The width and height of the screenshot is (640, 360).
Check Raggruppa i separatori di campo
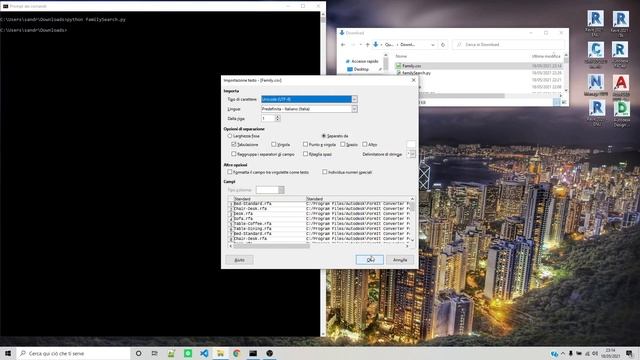[233, 154]
